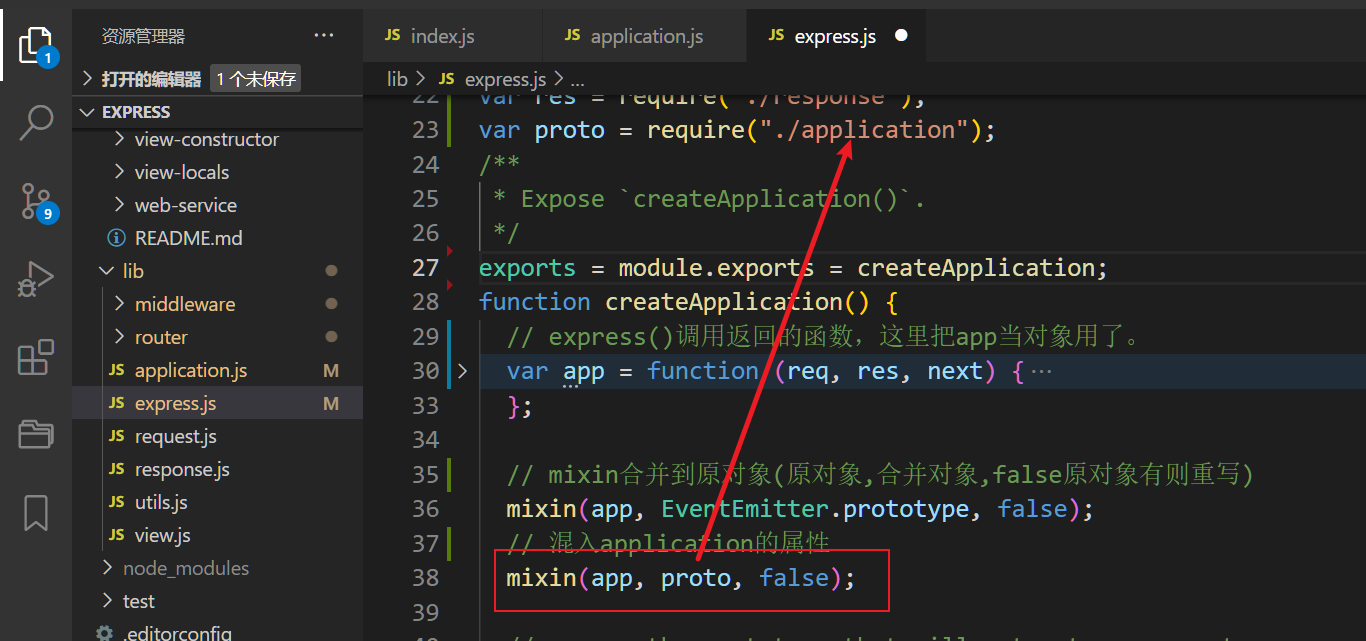The height and width of the screenshot is (641, 1366).
Task: Open the Bookmarks icon in activity bar
Action: (x=36, y=512)
